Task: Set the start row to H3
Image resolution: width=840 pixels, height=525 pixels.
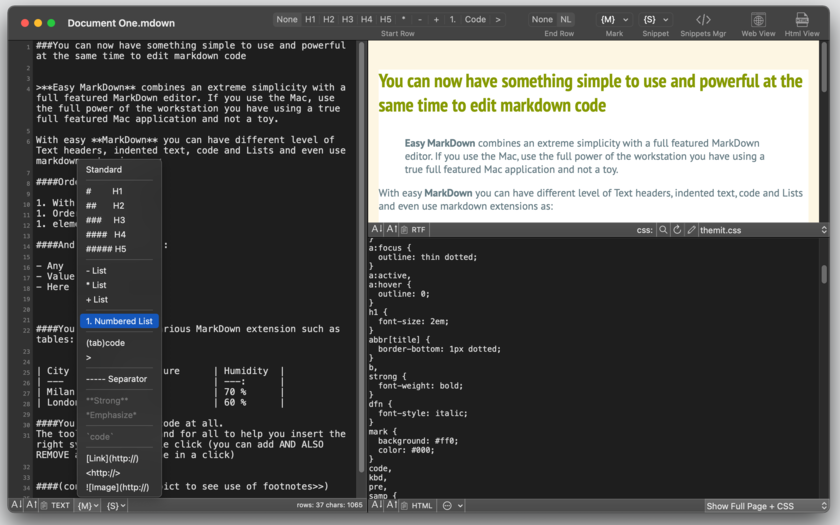Action: coord(348,19)
